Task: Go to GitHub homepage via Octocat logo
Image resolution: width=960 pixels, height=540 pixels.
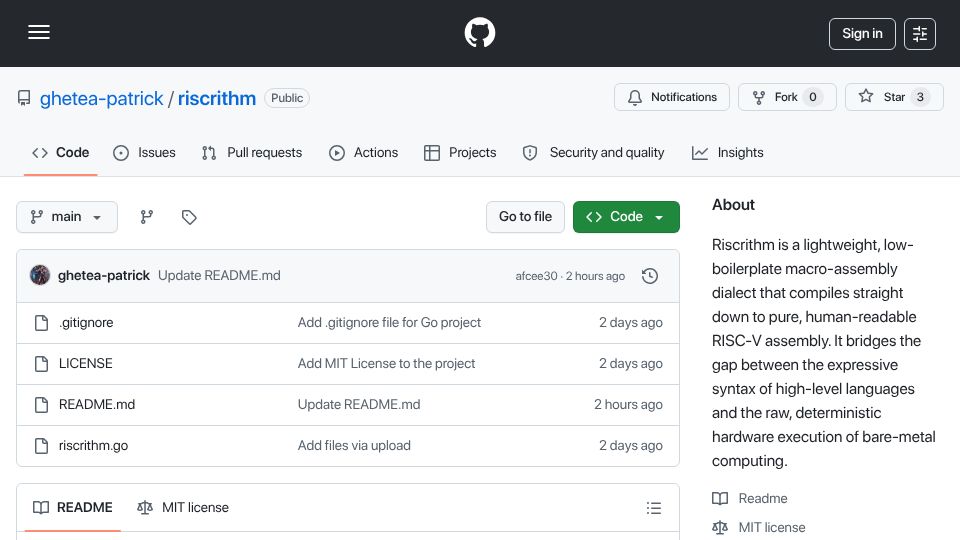Action: point(479,32)
